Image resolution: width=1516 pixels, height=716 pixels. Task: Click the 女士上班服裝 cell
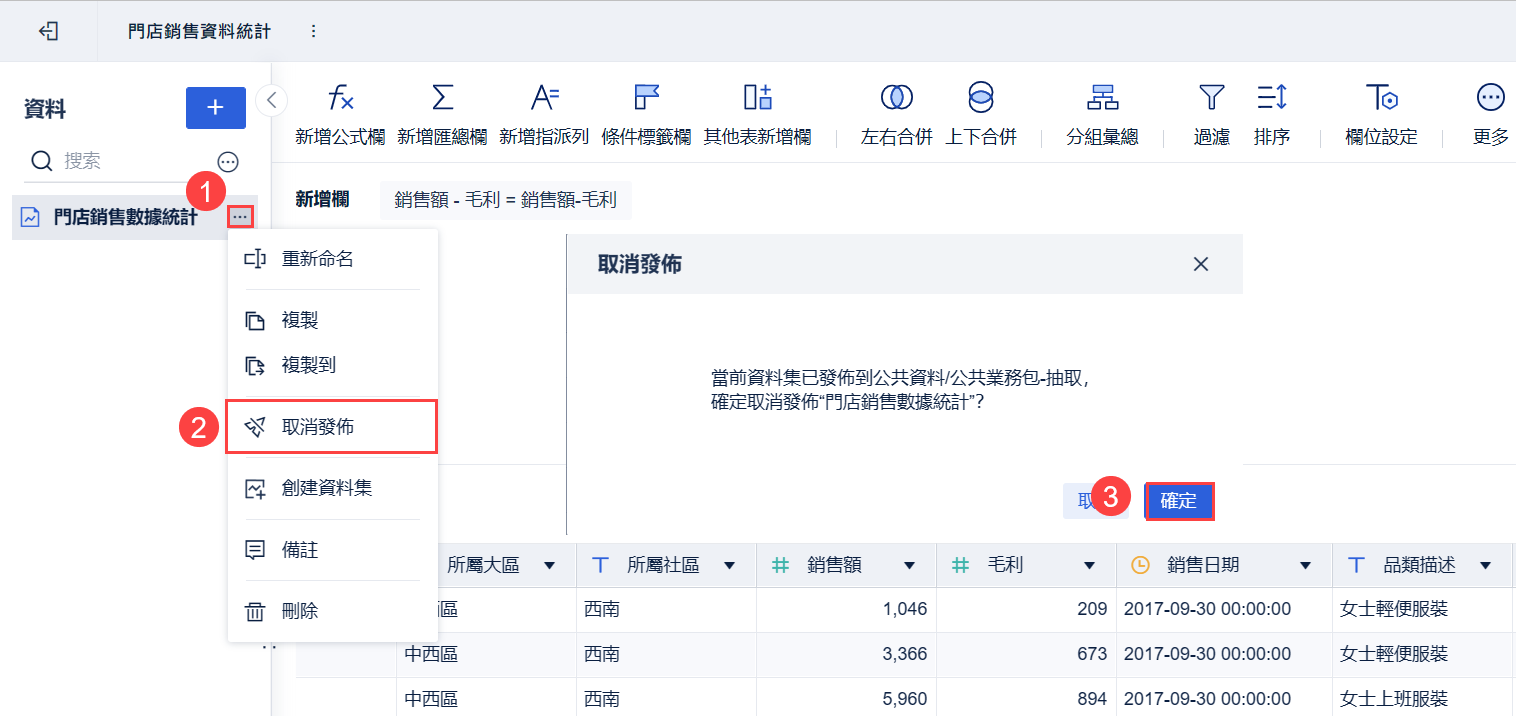[1422, 698]
